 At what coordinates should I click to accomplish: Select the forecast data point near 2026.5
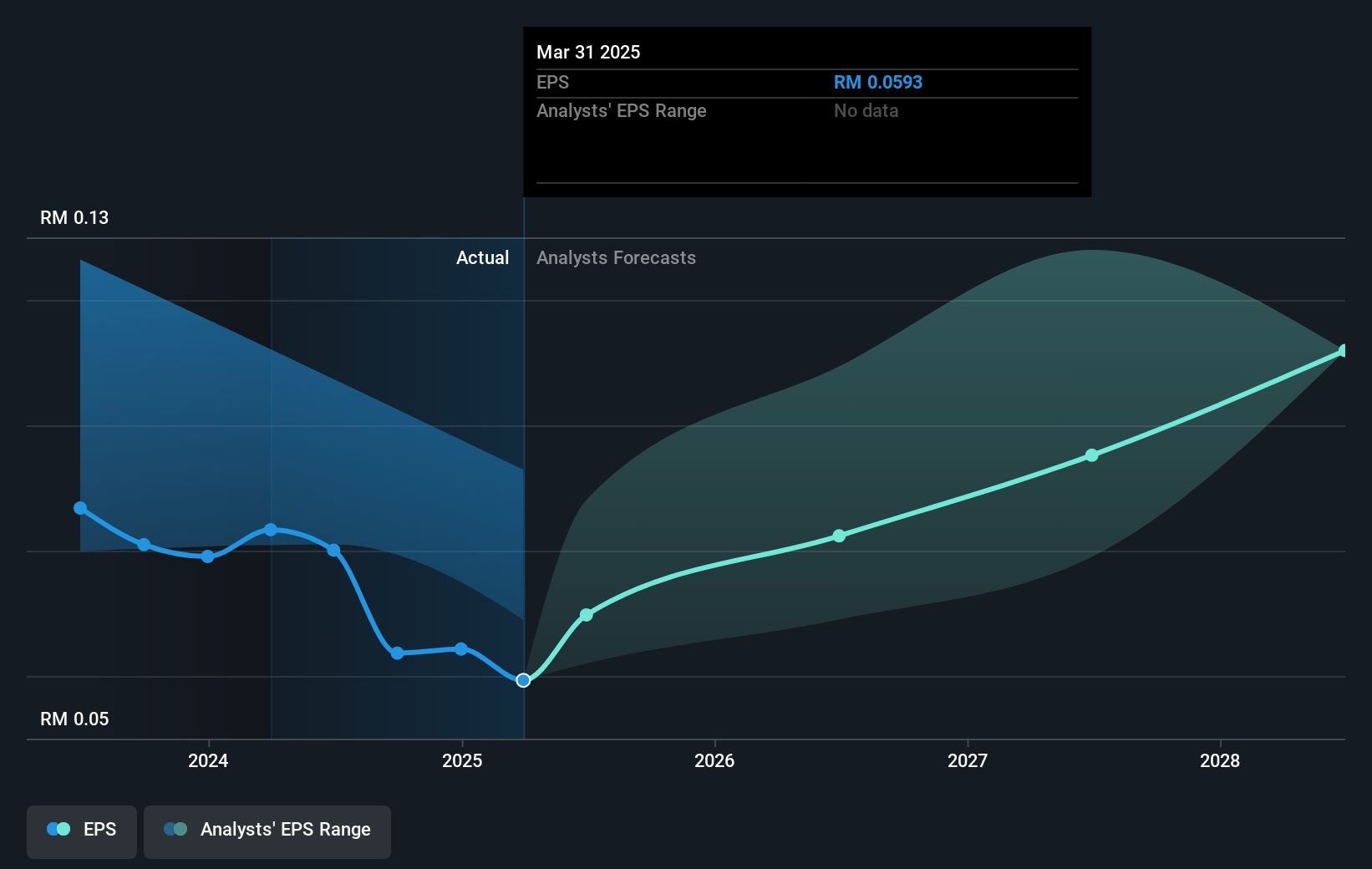(839, 536)
